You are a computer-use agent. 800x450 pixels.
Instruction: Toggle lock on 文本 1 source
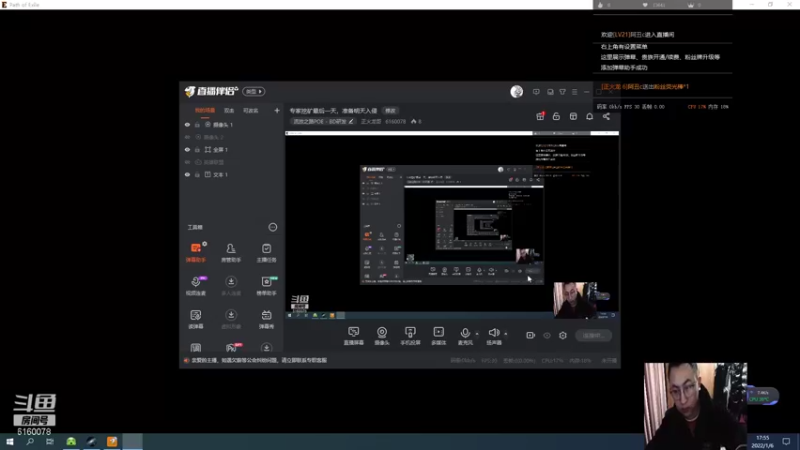[x=197, y=174]
